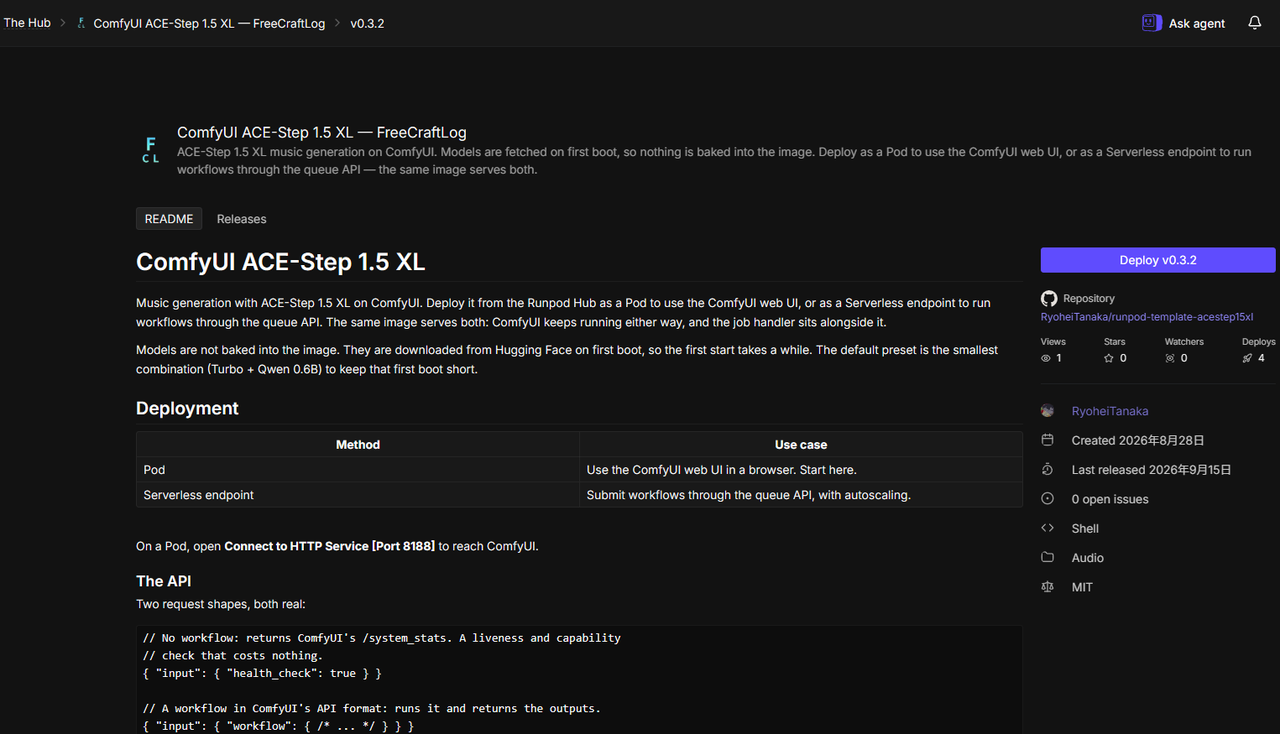The height and width of the screenshot is (734, 1280).
Task: Click the Last released history icon
Action: click(1047, 469)
